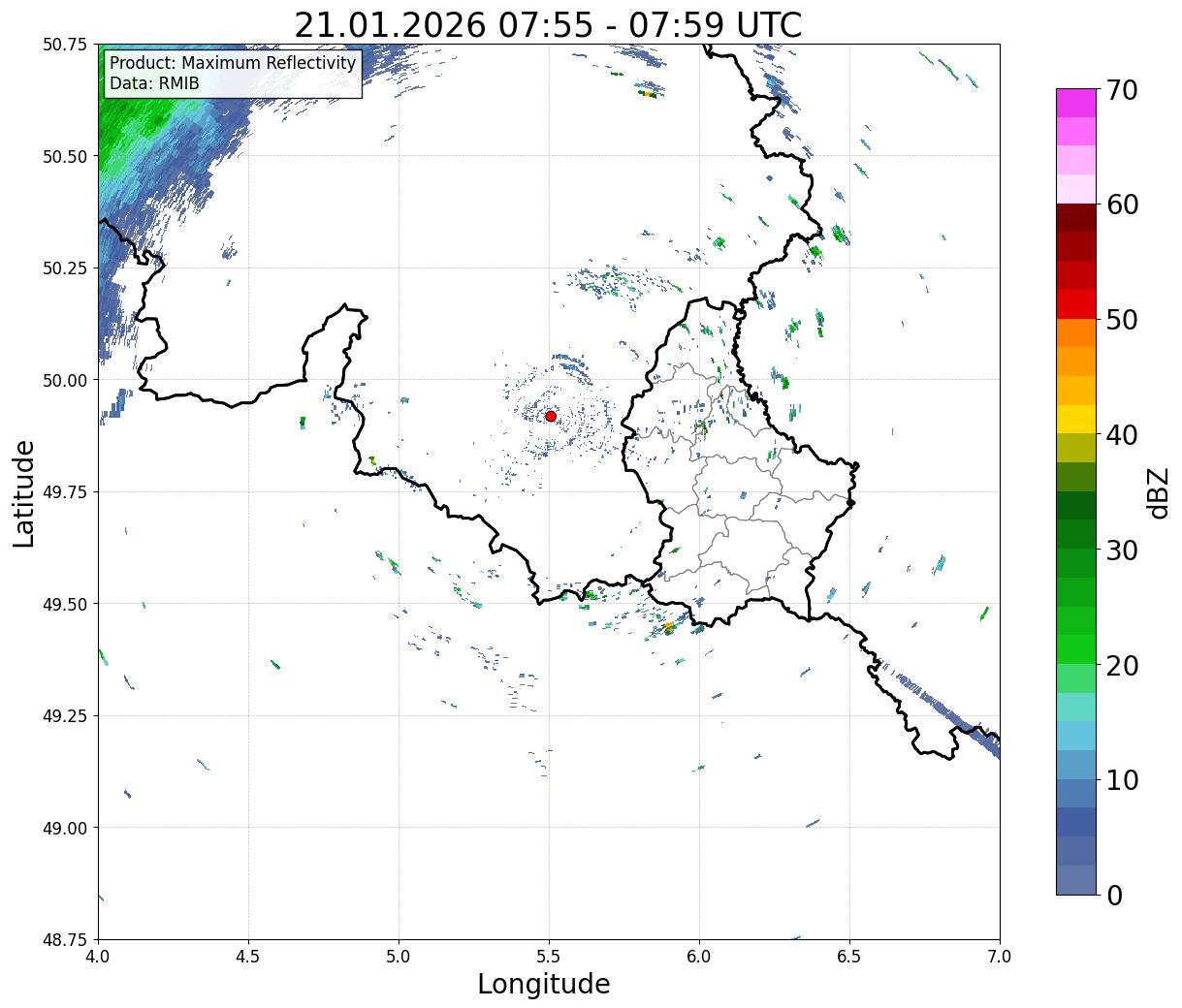
Task: Click the 40 dBZ colorbar tick label
Action: point(1122,435)
